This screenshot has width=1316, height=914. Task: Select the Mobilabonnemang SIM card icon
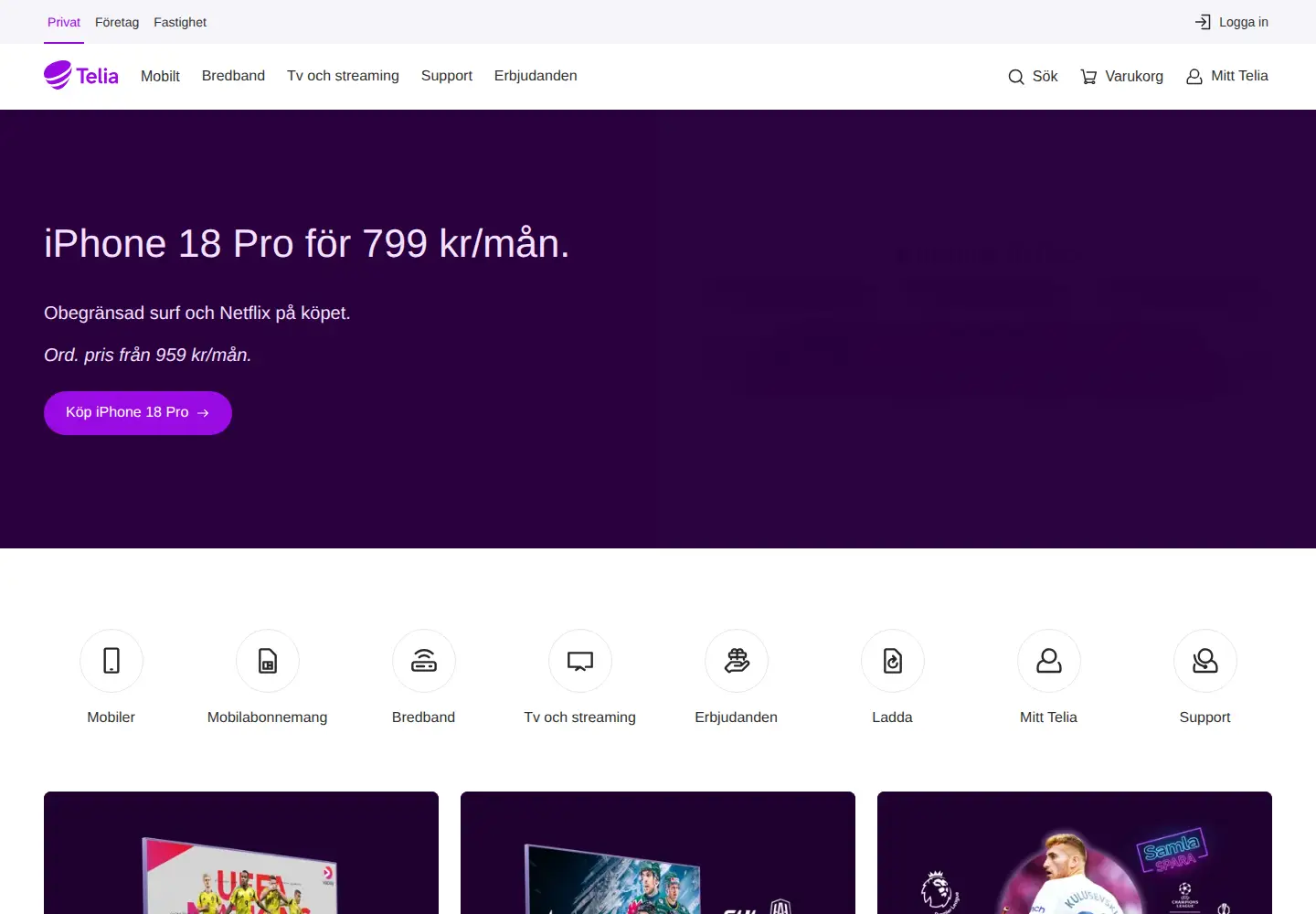click(268, 661)
